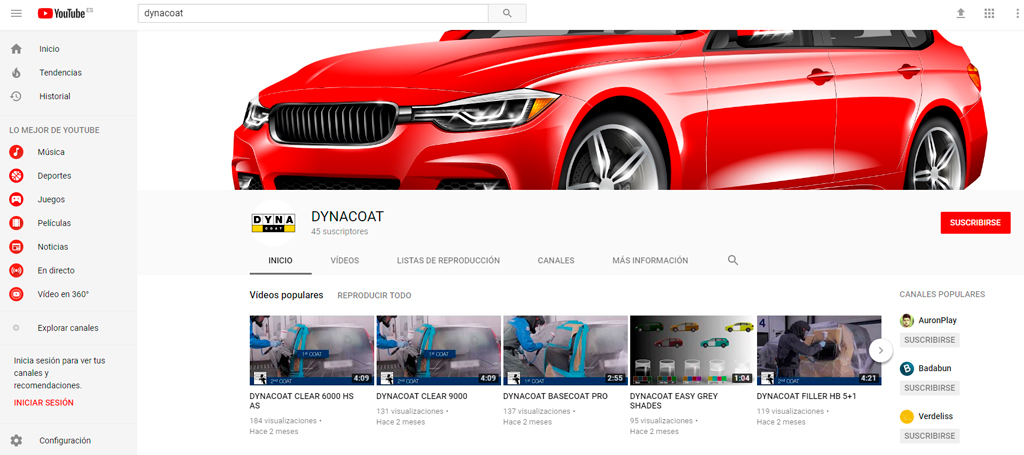The image size is (1024, 455).
Task: Subscribe to AuronPlay
Action: point(929,340)
